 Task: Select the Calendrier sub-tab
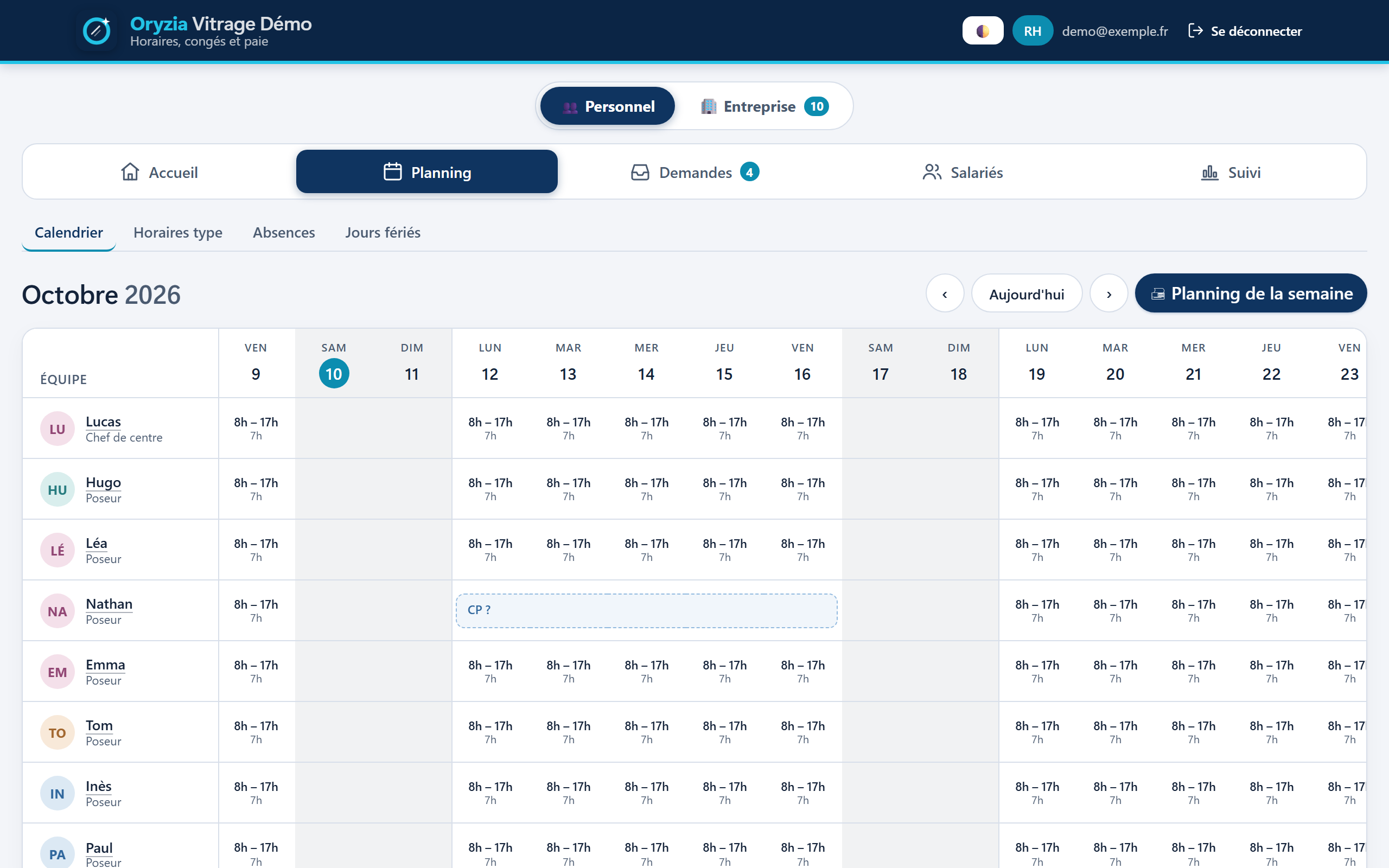[x=69, y=233]
